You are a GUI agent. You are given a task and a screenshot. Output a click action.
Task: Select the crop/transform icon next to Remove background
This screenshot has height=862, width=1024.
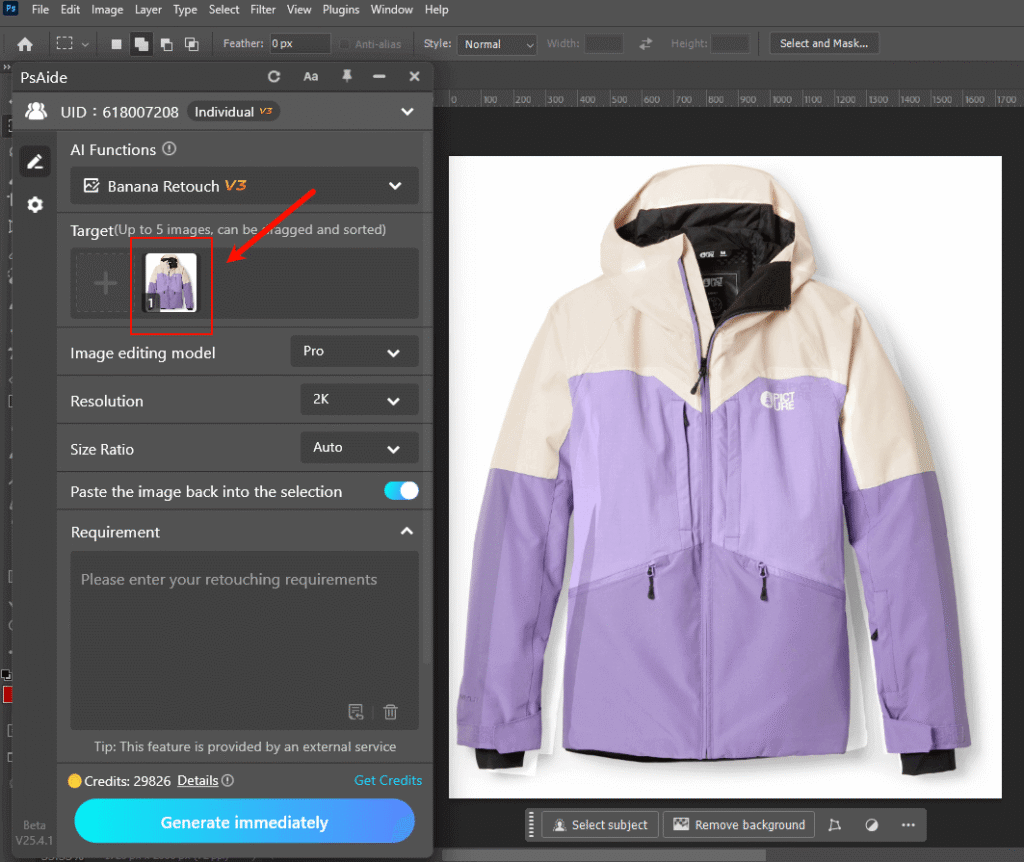click(x=835, y=824)
